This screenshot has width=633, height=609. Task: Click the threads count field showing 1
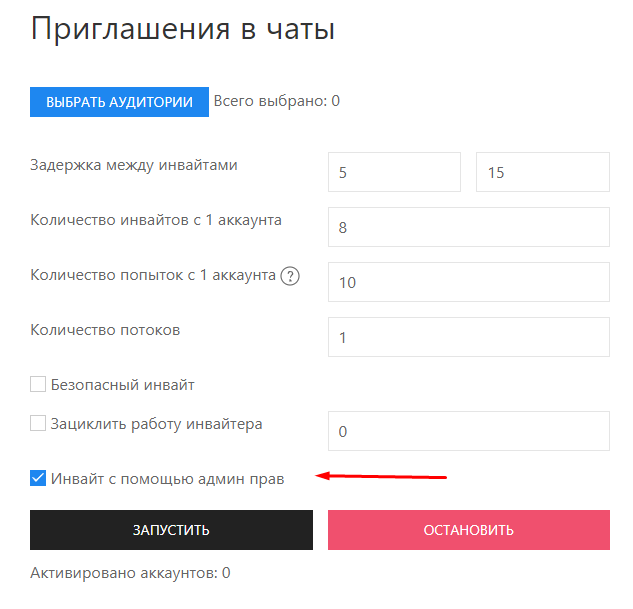[468, 337]
